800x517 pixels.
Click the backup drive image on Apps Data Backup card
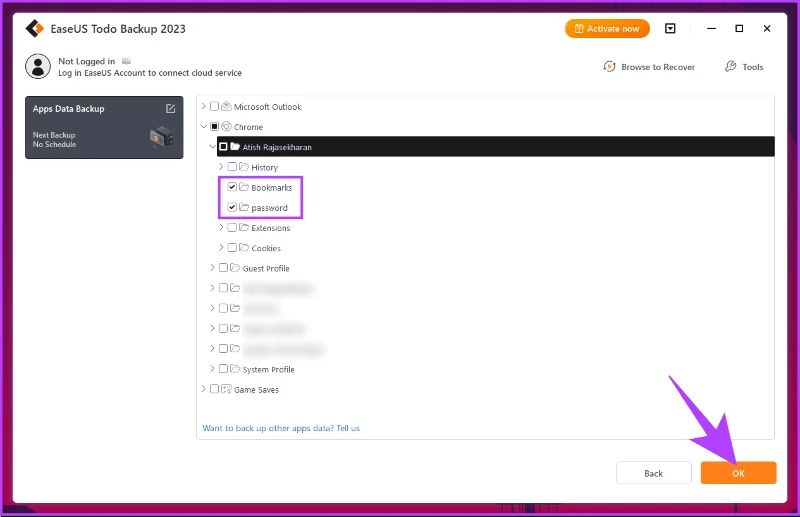point(162,137)
